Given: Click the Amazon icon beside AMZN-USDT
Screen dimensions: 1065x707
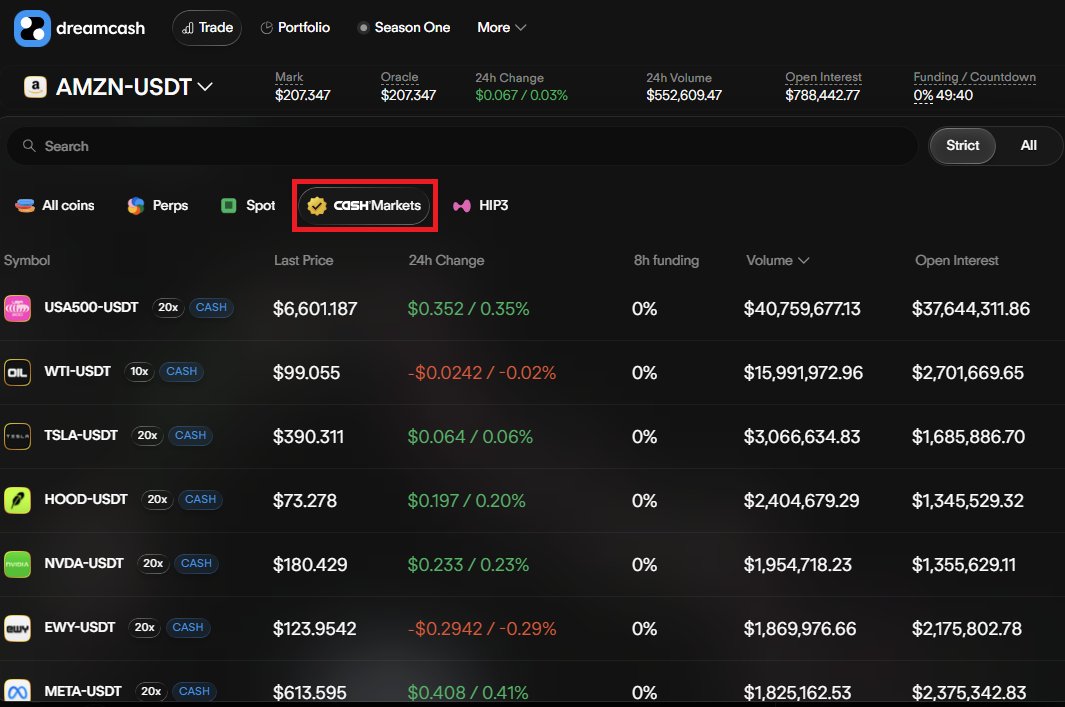Looking at the screenshot, I should click(x=35, y=87).
